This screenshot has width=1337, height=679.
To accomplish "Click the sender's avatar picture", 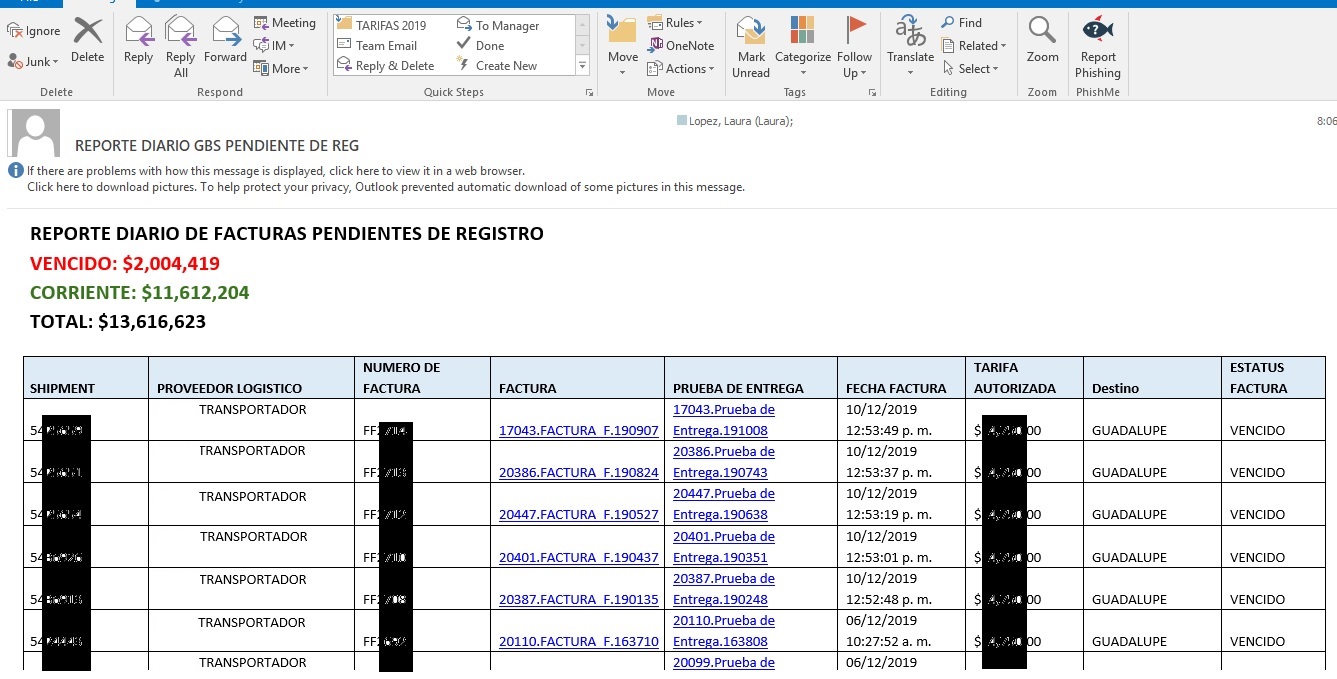I will 34,133.
